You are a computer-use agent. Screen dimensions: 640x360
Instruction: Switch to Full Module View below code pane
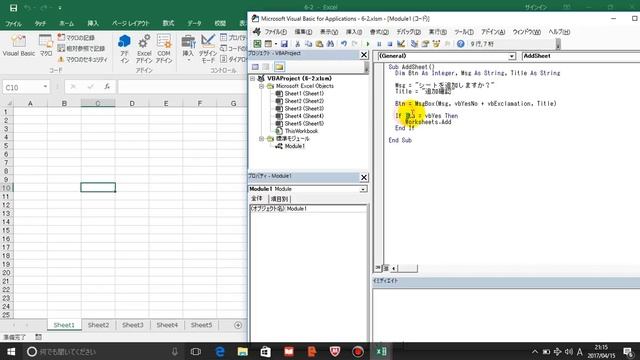coord(386,268)
